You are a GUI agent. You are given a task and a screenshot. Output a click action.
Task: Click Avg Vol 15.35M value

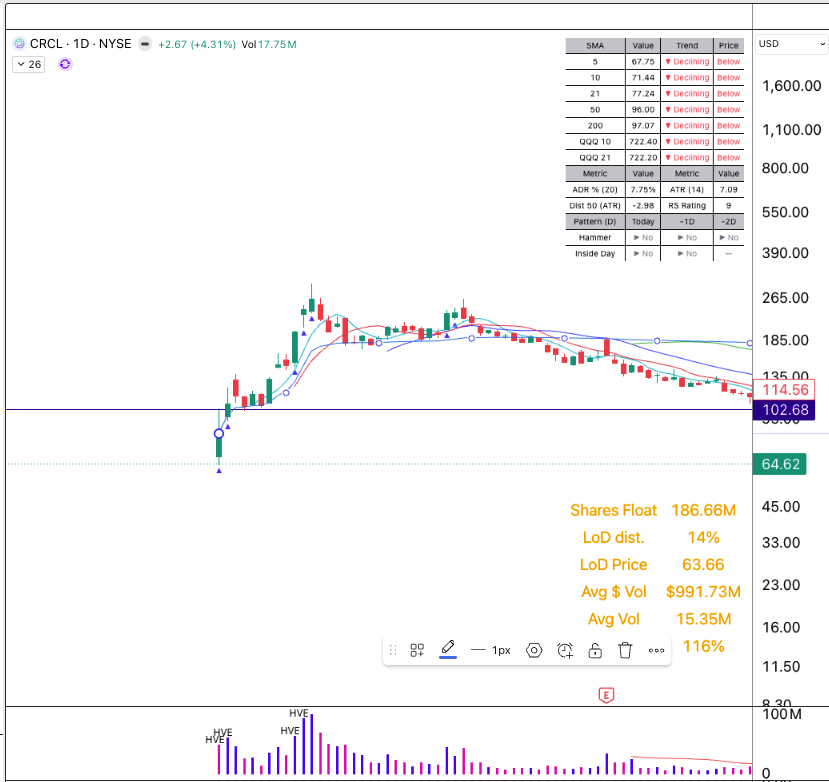(703, 619)
